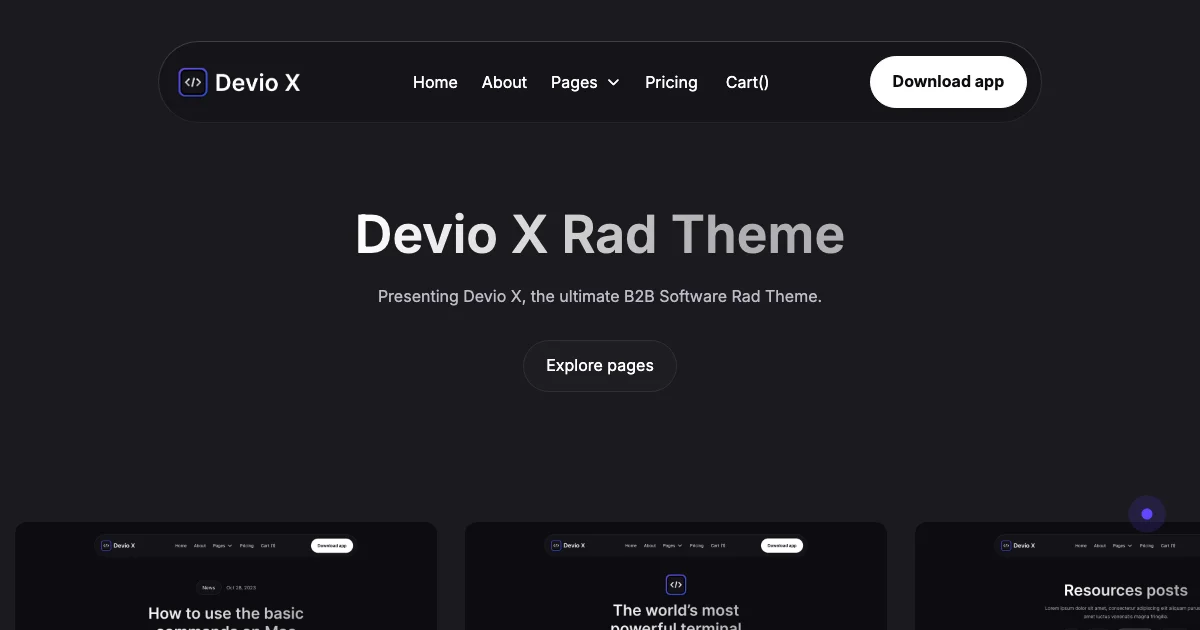Click the Explore pages button
This screenshot has width=1200, height=630.
click(x=600, y=366)
